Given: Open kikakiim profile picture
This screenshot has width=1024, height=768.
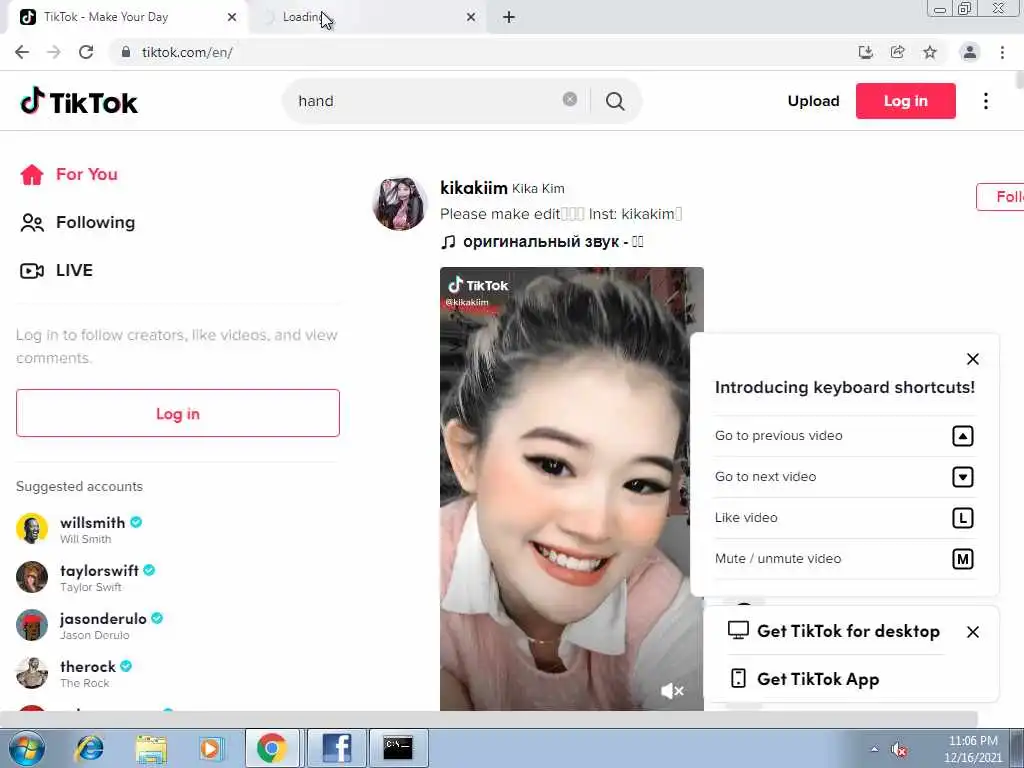Looking at the screenshot, I should pos(400,204).
